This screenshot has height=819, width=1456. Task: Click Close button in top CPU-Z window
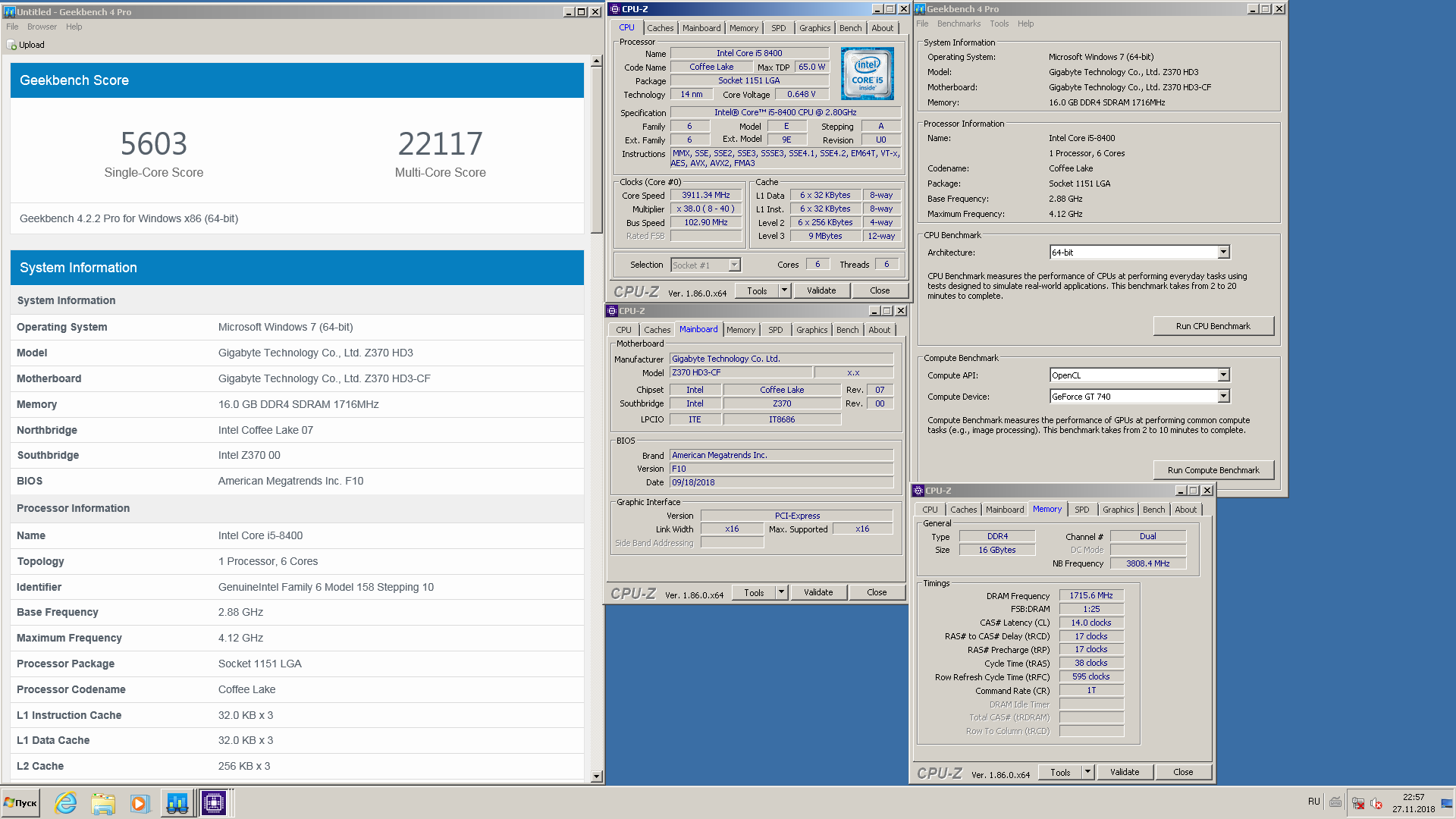(880, 290)
